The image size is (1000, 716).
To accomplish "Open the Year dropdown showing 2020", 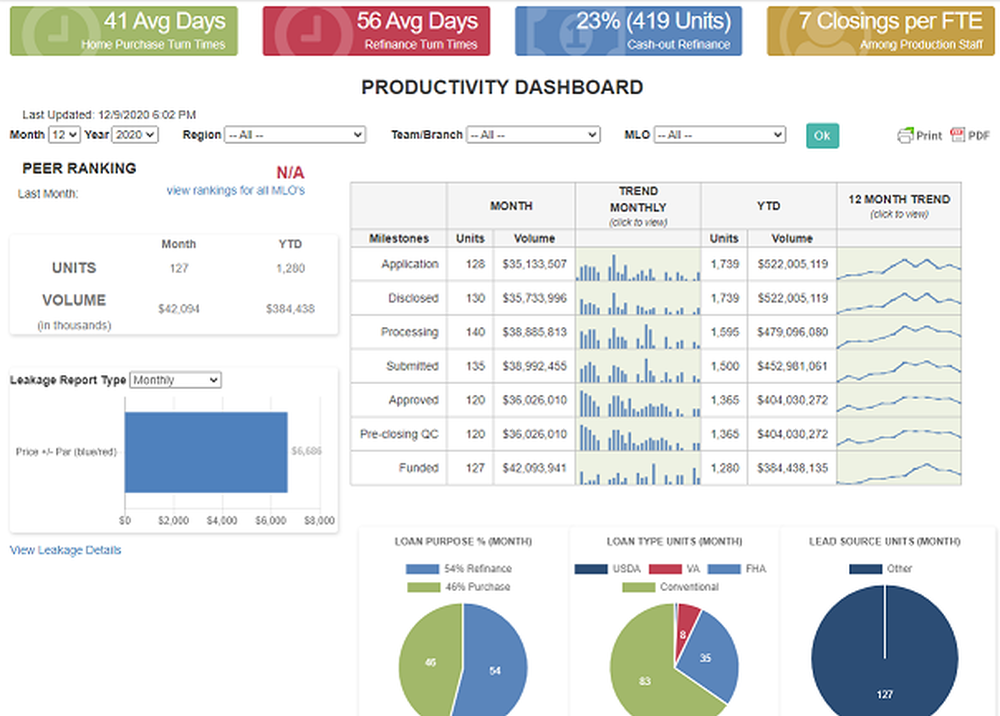I will pyautogui.click(x=135, y=135).
